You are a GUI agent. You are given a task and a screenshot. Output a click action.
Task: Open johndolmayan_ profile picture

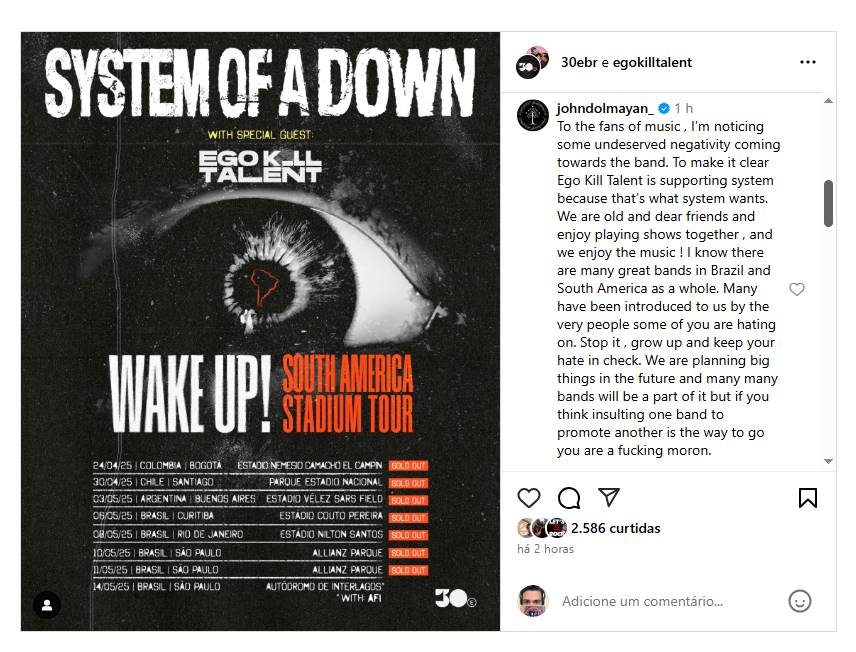(532, 115)
